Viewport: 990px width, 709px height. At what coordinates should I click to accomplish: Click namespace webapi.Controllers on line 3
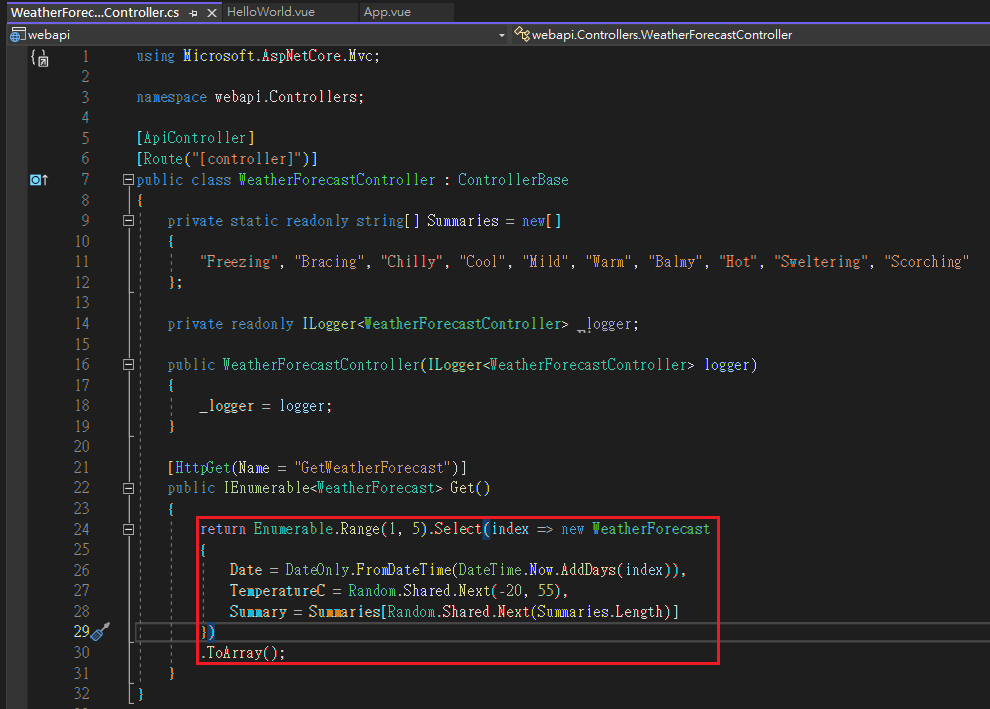pyautogui.click(x=250, y=97)
